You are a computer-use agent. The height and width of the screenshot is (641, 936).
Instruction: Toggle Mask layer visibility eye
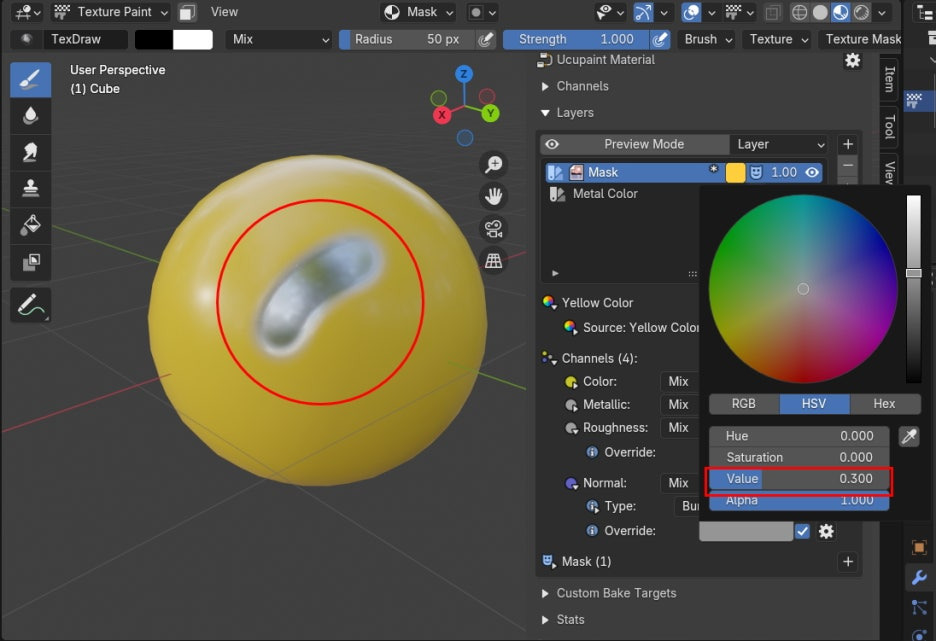tap(812, 172)
